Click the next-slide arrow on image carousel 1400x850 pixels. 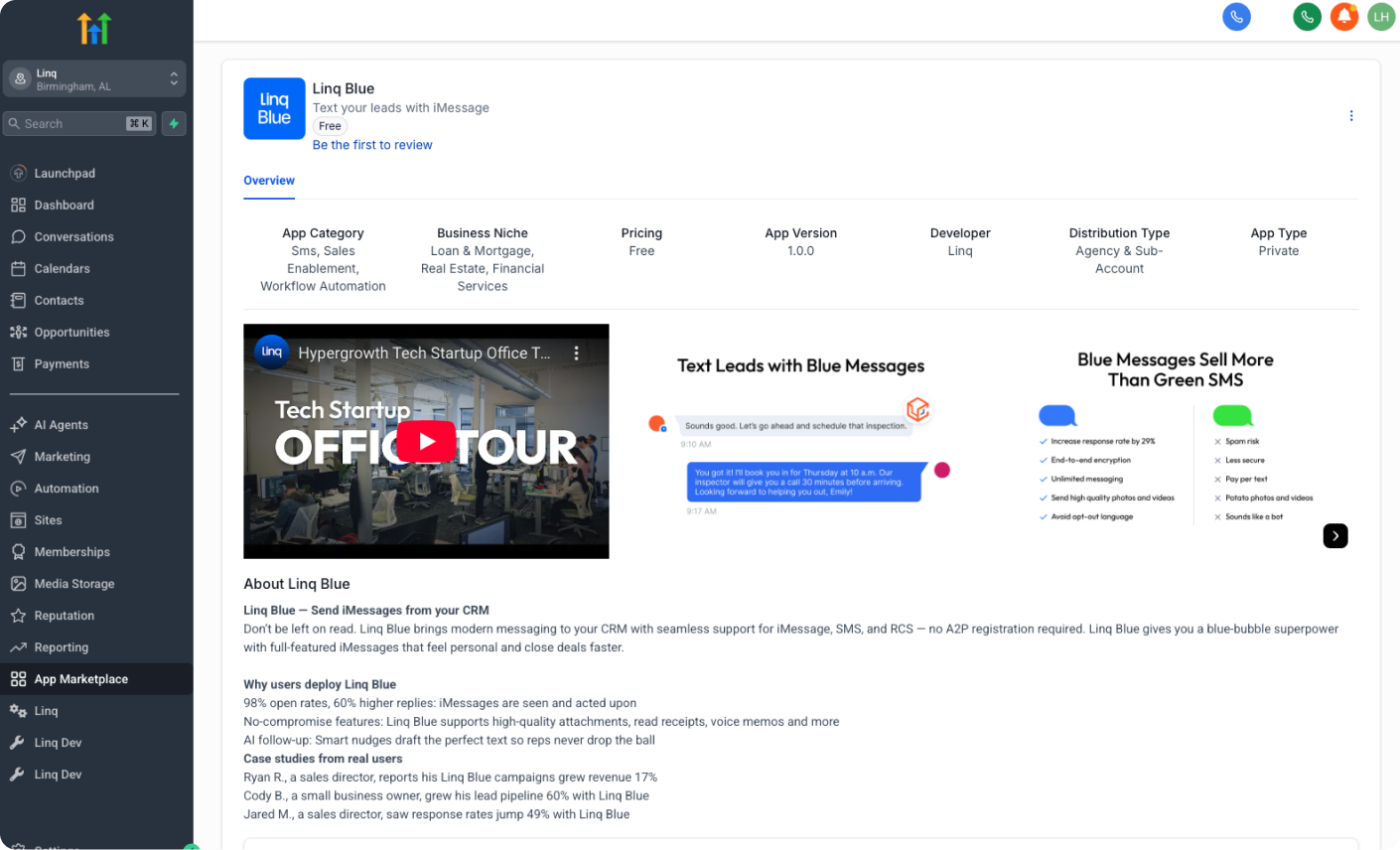pos(1335,536)
